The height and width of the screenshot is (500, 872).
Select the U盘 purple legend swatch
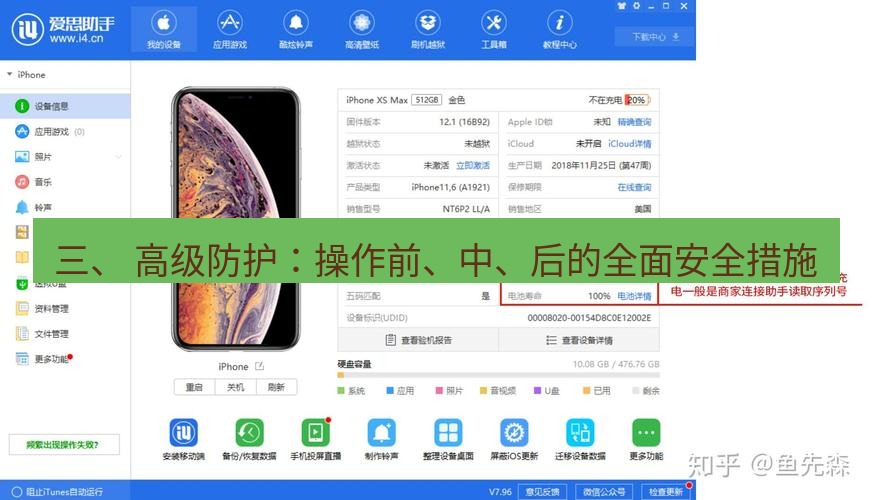[537, 390]
